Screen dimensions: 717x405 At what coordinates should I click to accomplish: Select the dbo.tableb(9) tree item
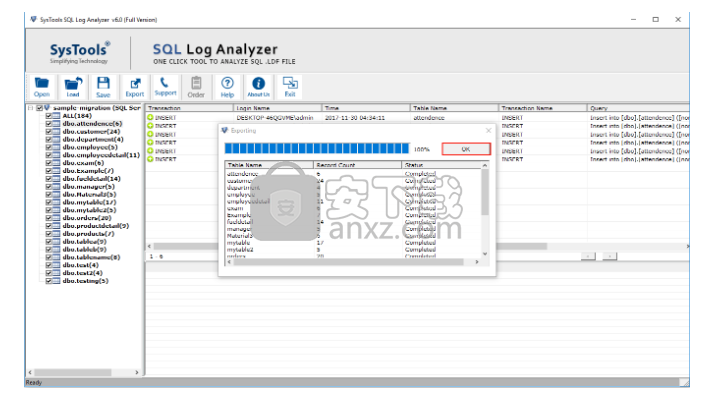coord(85,249)
